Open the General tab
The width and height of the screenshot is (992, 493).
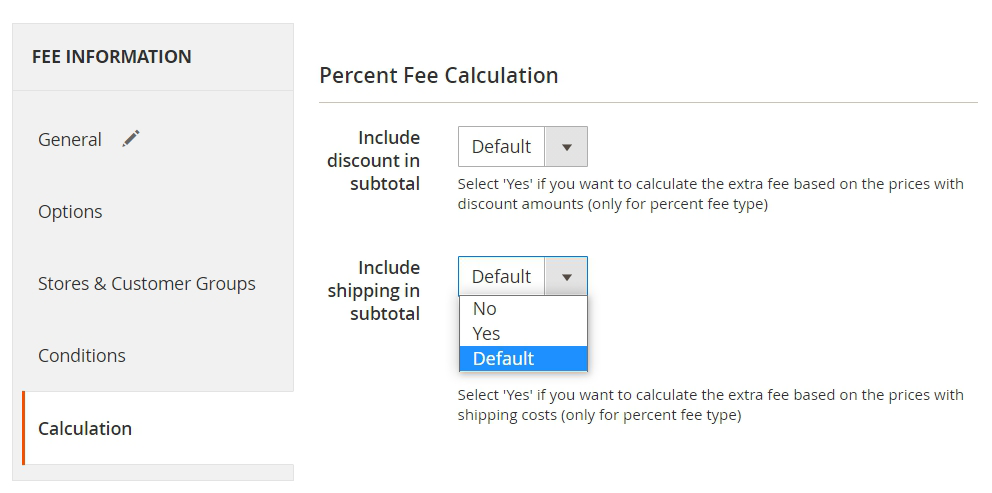[x=70, y=140]
